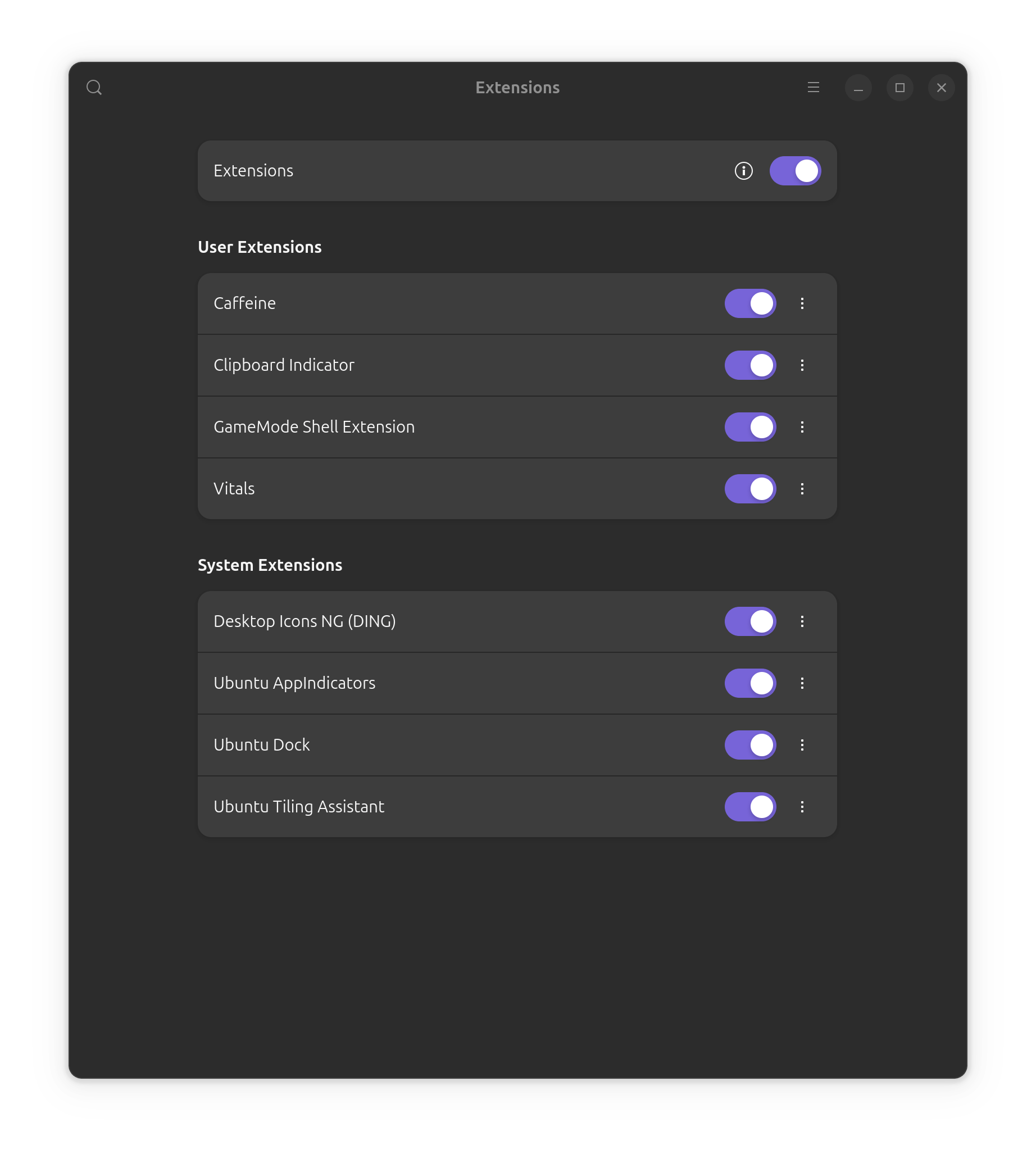
Task: Disable the Vitals extension toggle
Action: pyautogui.click(x=750, y=489)
